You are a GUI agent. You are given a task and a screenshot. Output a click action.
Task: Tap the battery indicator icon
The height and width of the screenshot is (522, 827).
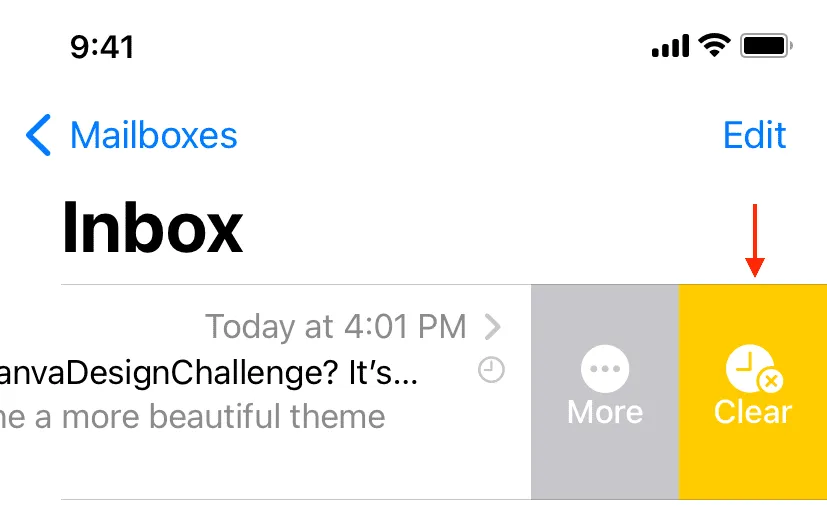[766, 46]
